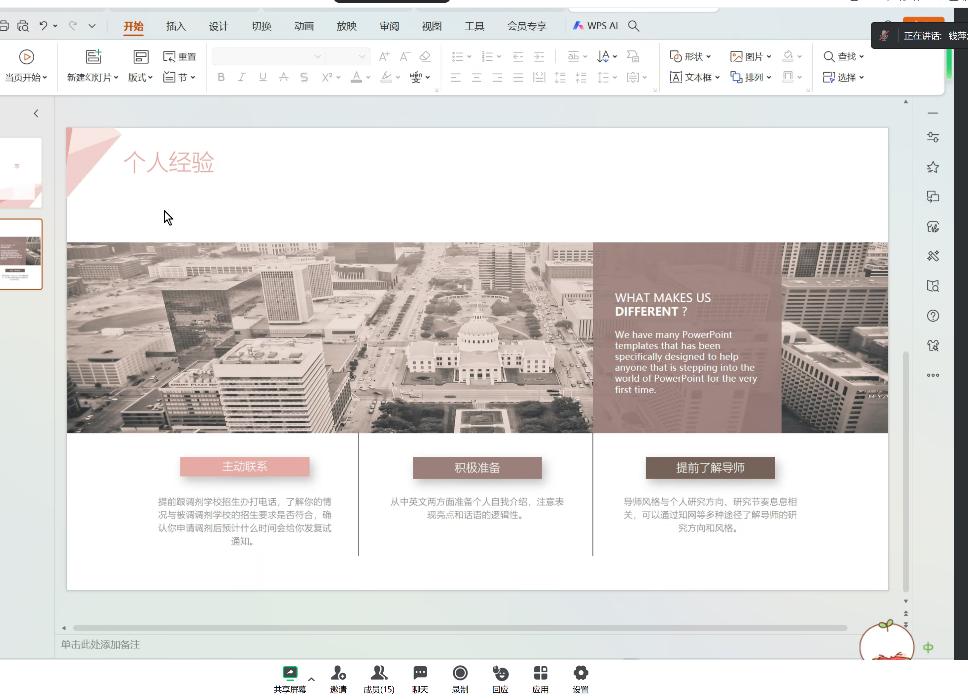Open the 动画 animation tab

point(304,26)
